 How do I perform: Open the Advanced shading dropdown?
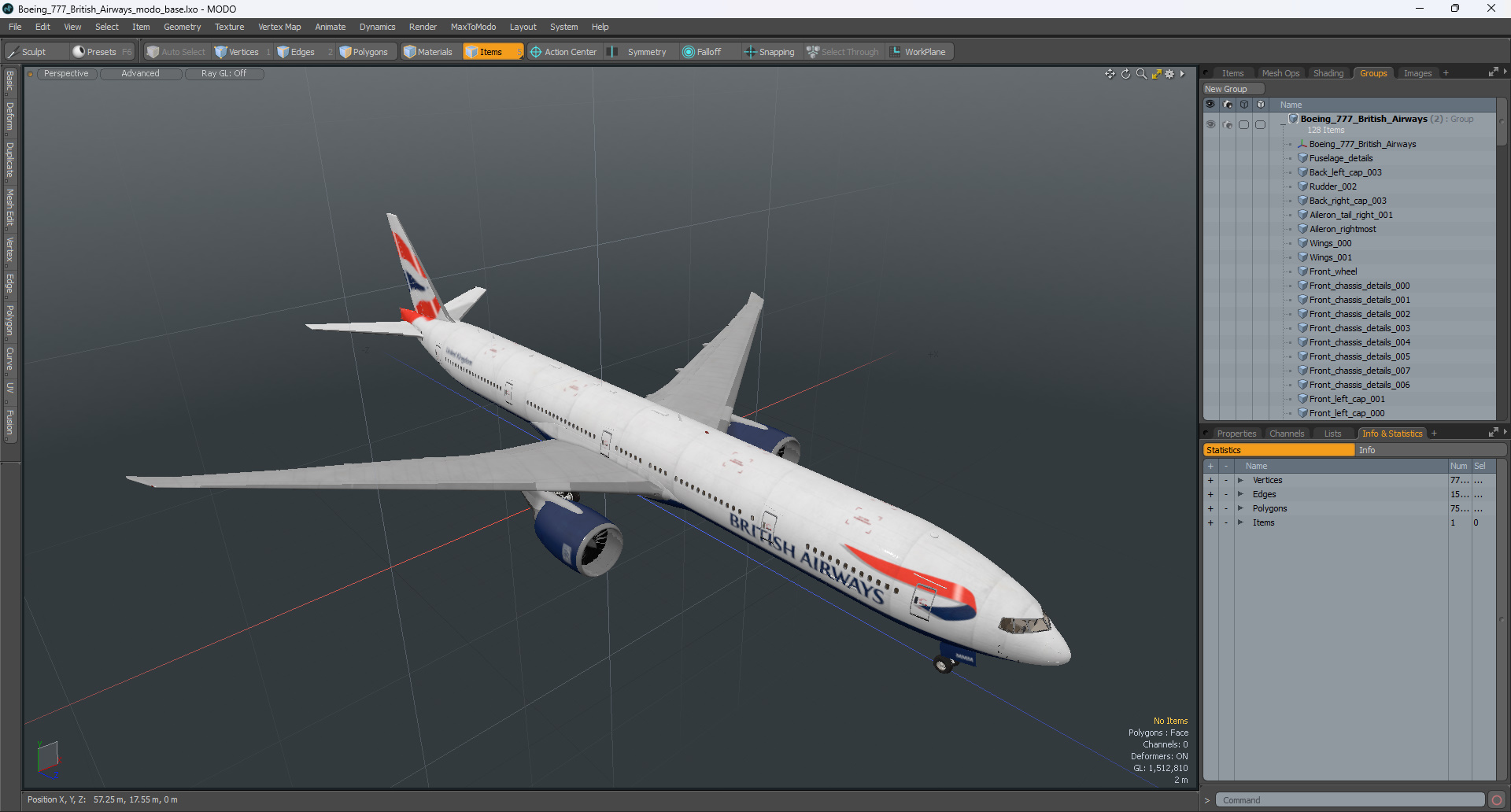(x=140, y=74)
